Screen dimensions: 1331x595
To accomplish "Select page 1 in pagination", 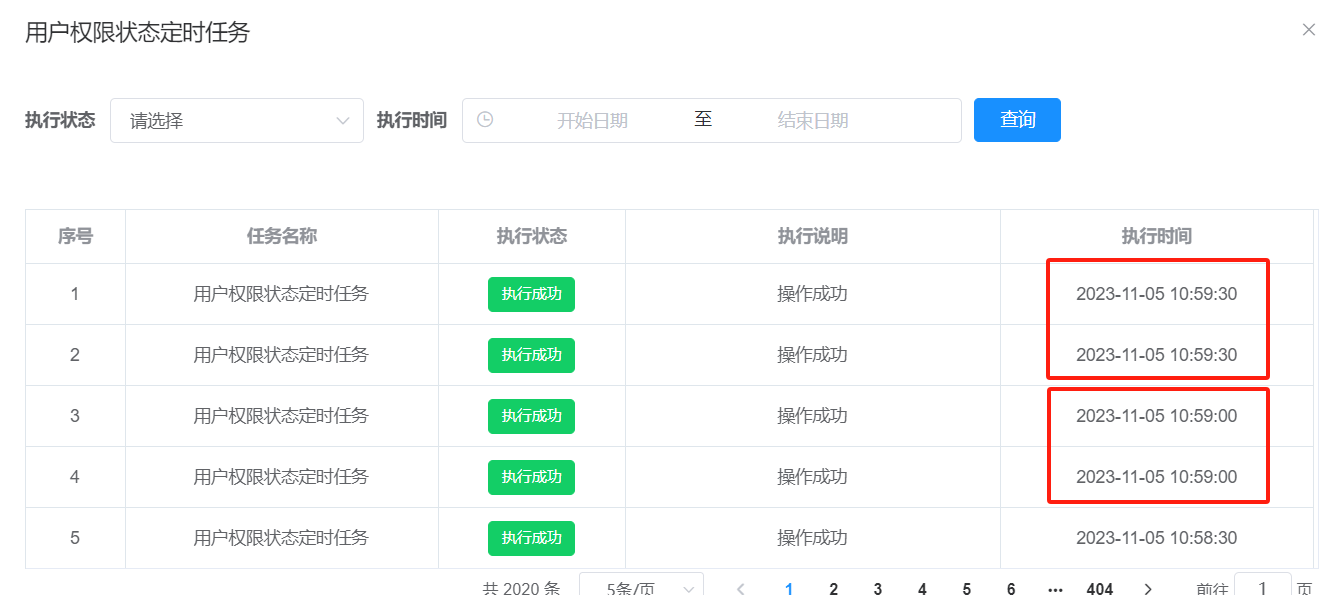I will pos(789,589).
